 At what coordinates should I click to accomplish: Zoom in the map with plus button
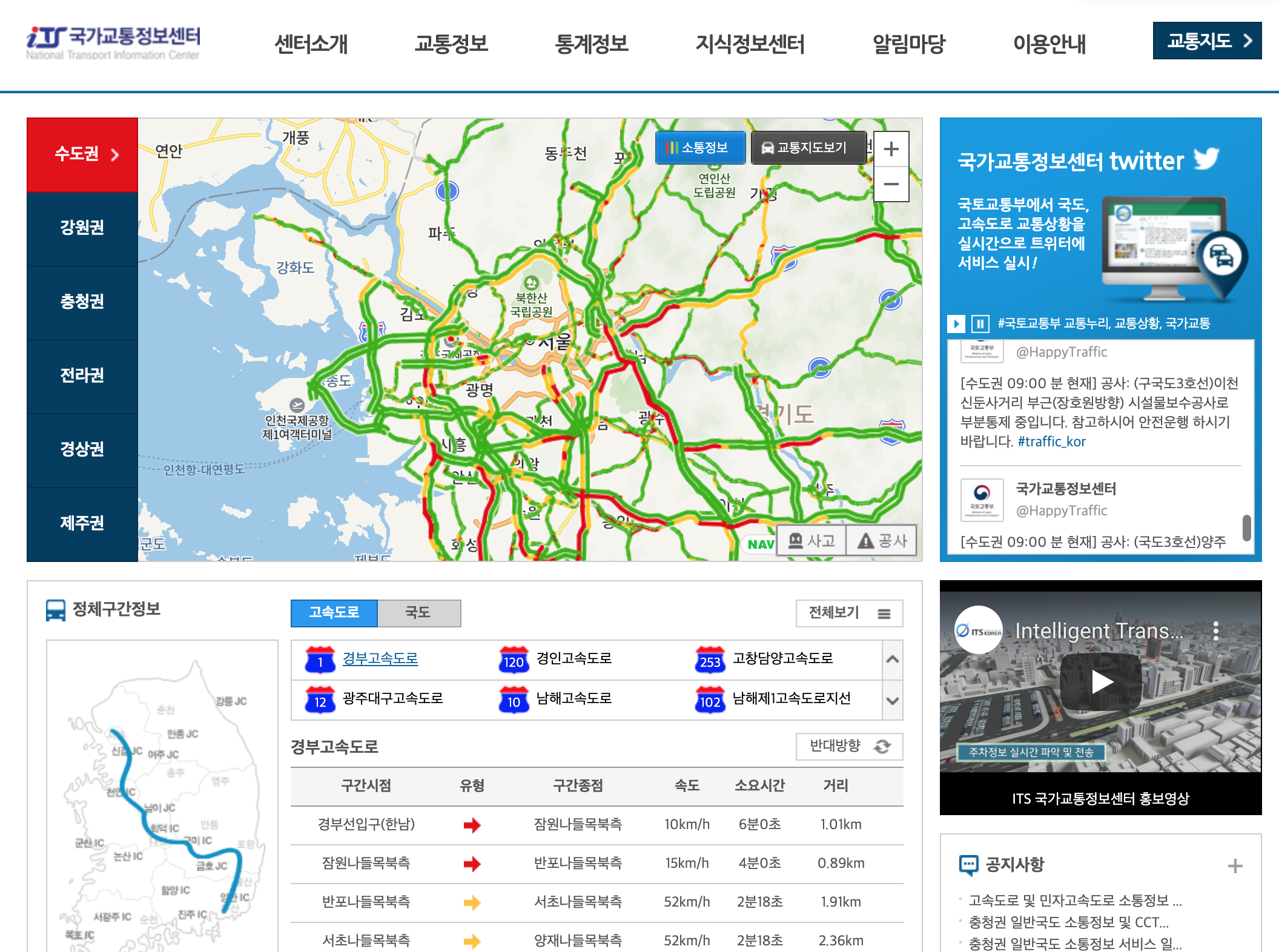click(x=891, y=149)
